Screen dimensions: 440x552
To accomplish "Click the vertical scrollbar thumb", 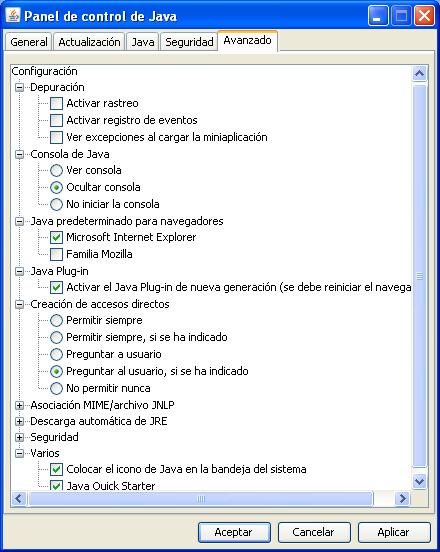I will pyautogui.click(x=419, y=276).
